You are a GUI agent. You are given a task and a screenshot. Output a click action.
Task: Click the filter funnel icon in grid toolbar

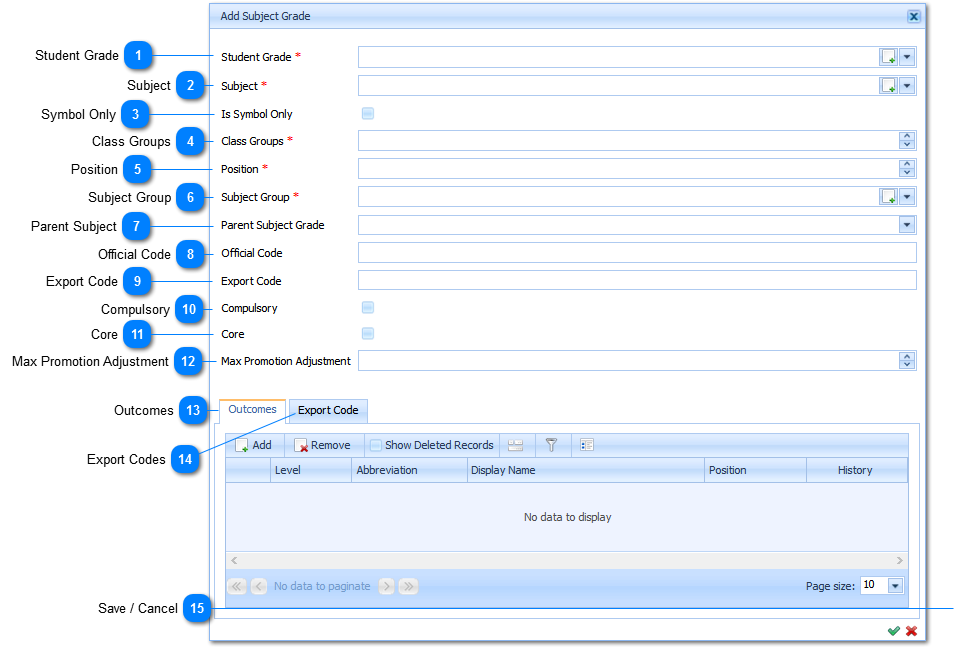coord(550,445)
